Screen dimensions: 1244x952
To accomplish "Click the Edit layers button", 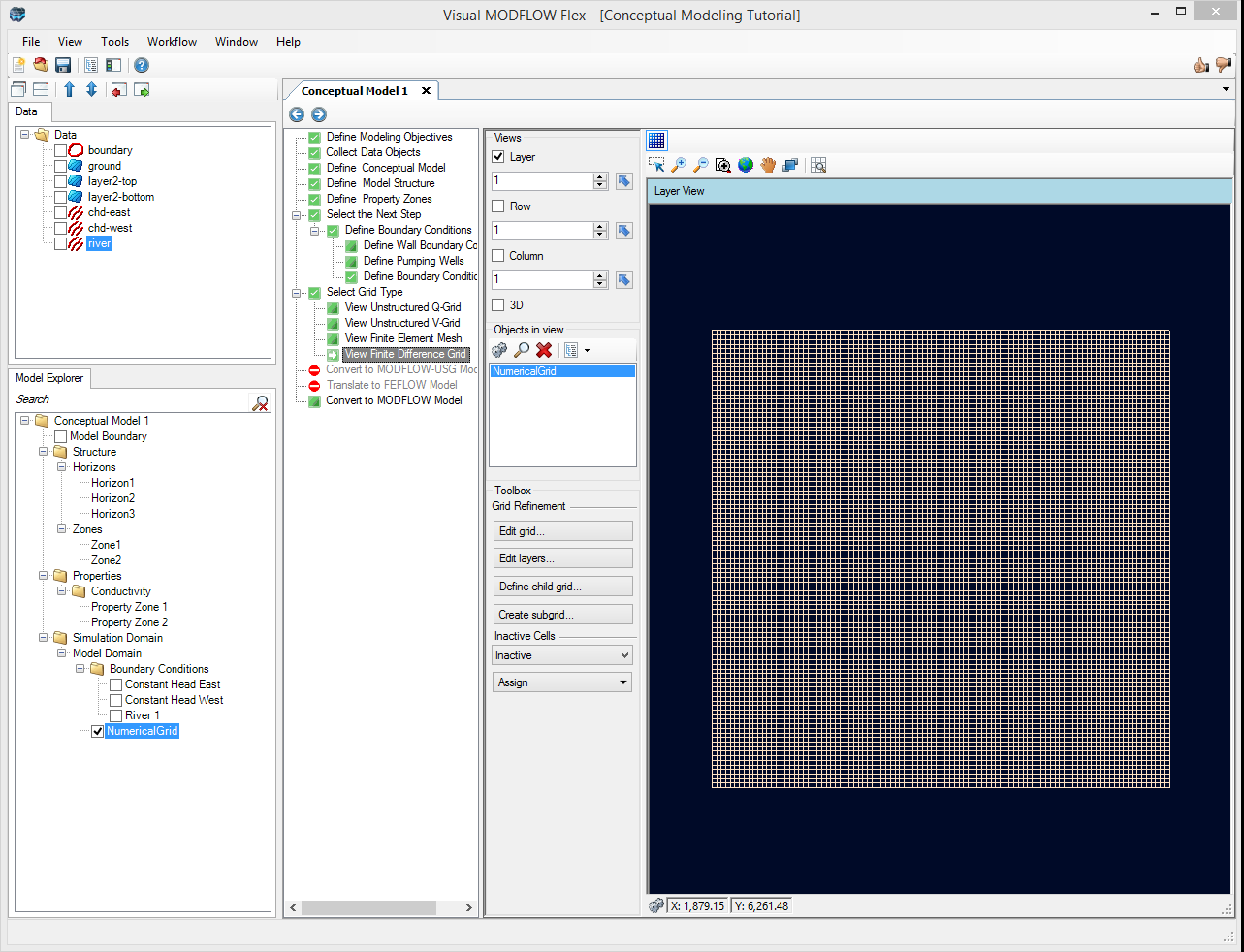I will click(x=562, y=557).
